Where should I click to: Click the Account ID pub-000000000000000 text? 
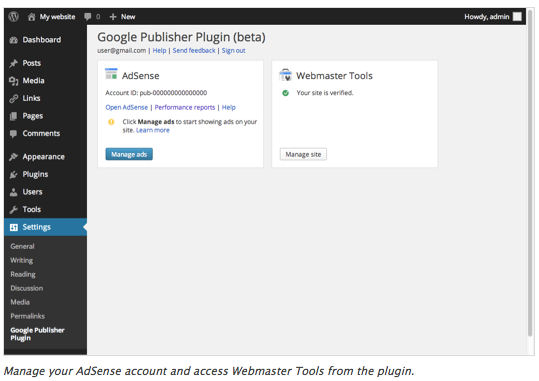tap(156, 93)
